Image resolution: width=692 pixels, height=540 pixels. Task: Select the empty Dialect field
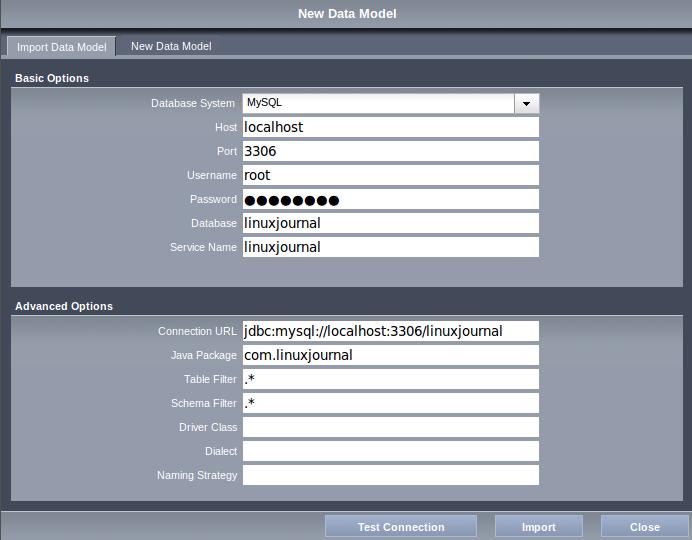(390, 451)
